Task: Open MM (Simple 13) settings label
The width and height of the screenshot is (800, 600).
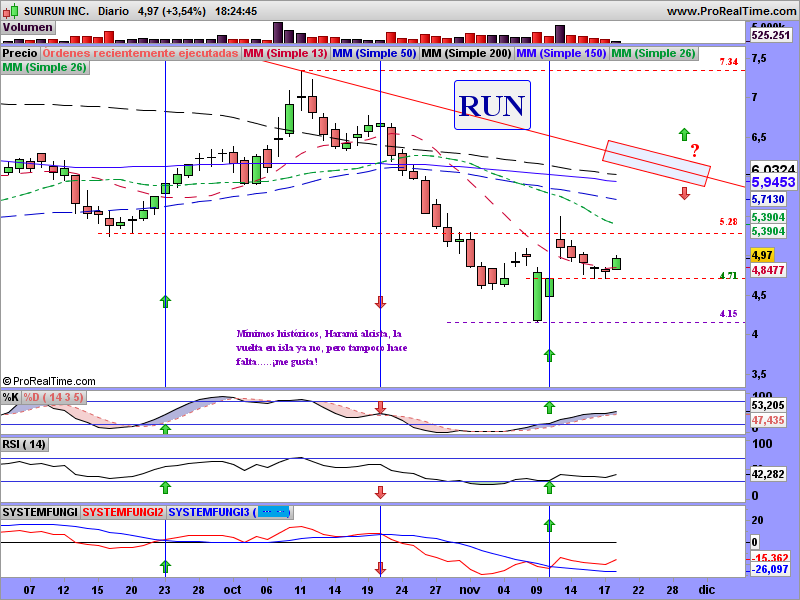Action: pyautogui.click(x=285, y=53)
